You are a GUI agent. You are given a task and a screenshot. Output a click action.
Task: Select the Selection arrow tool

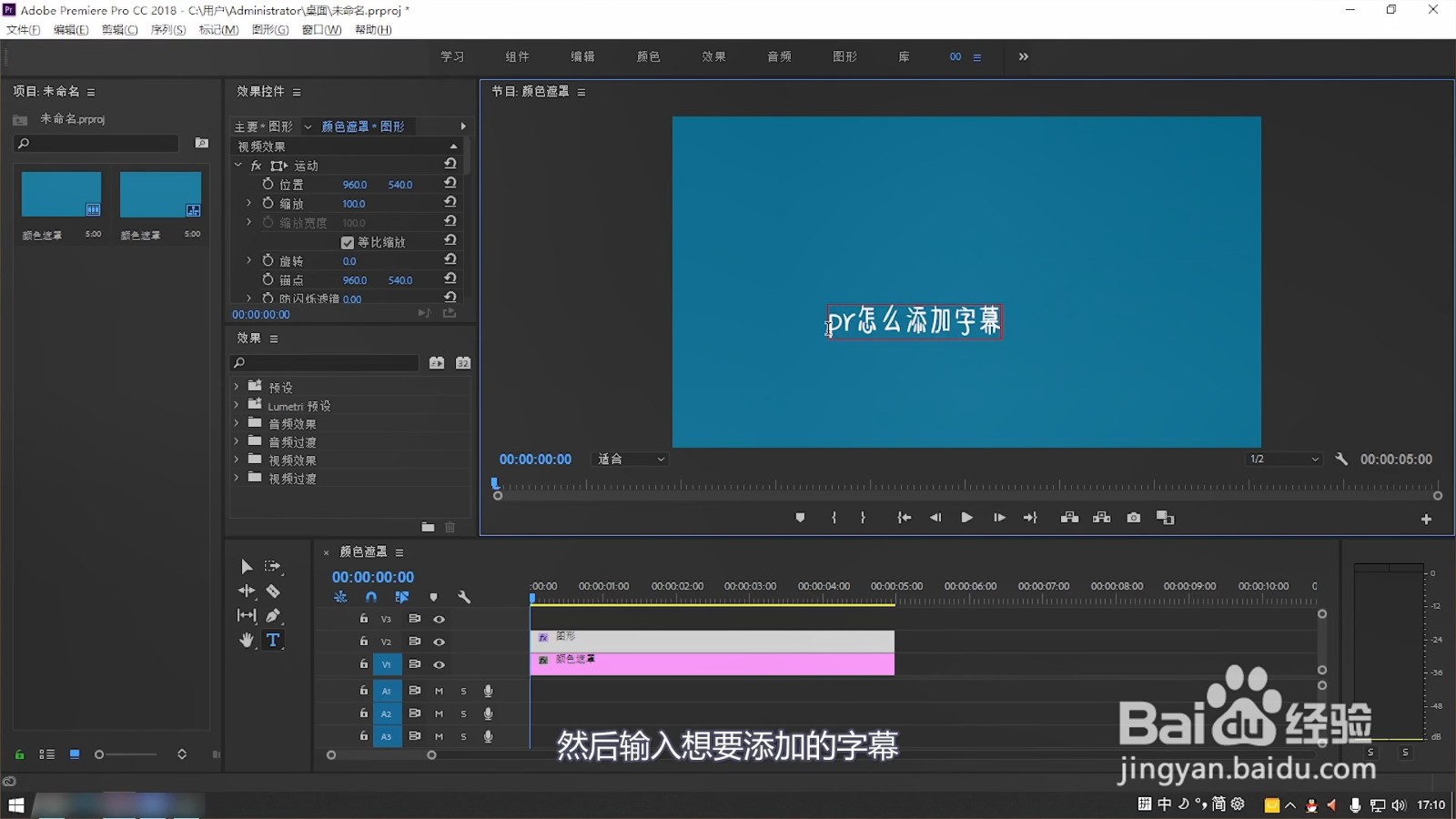tap(247, 566)
